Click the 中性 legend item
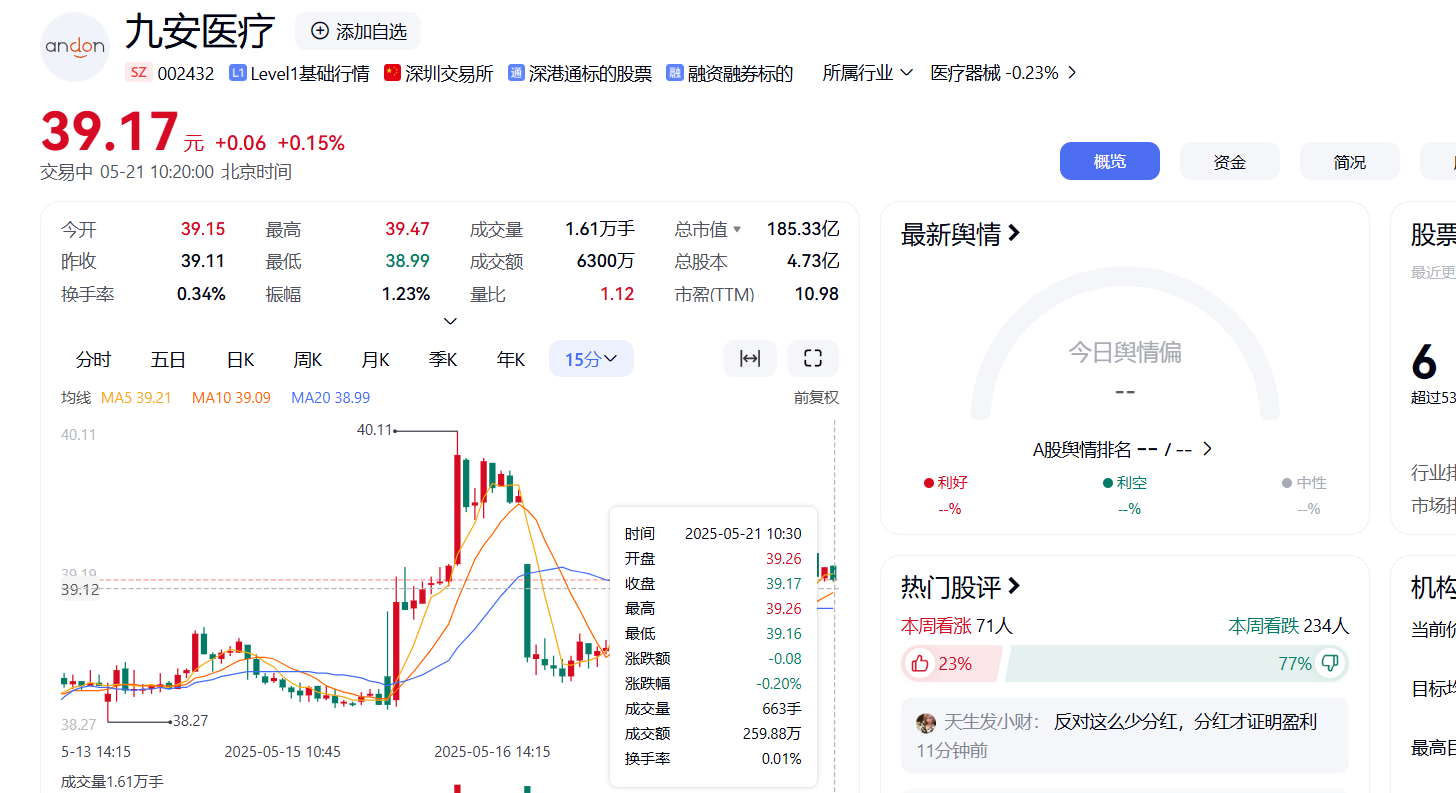The height and width of the screenshot is (793, 1456). (1304, 483)
